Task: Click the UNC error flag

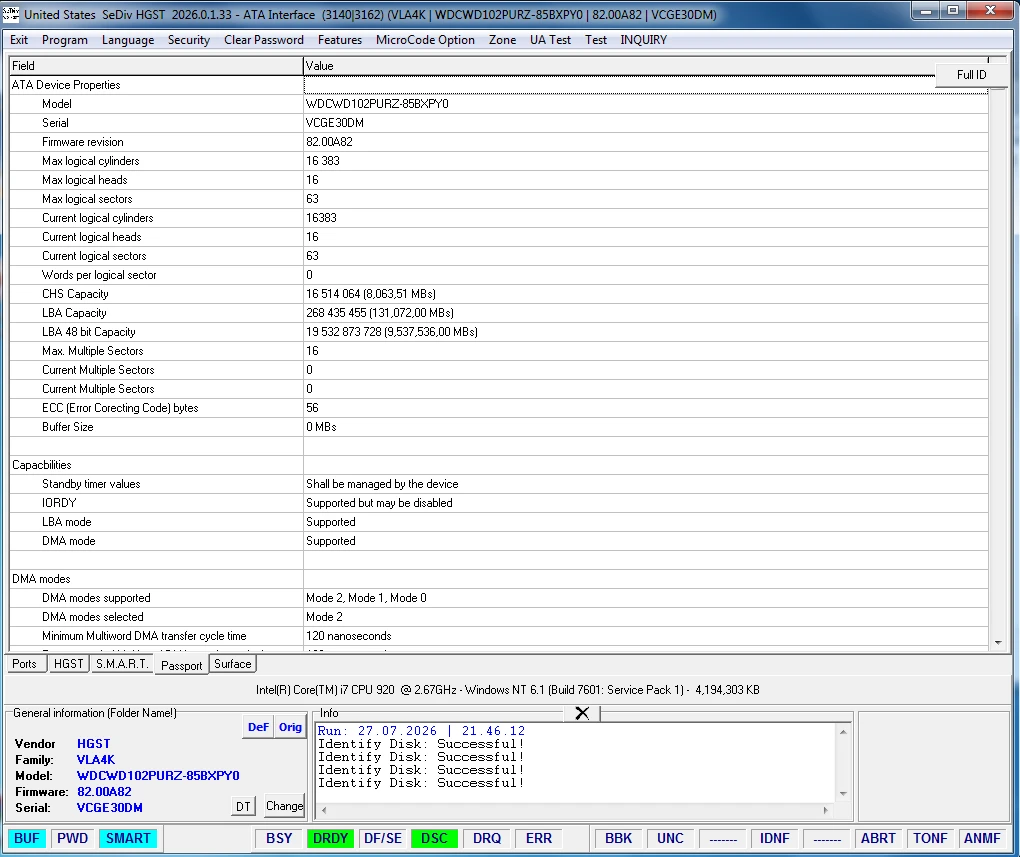Action: coord(670,838)
